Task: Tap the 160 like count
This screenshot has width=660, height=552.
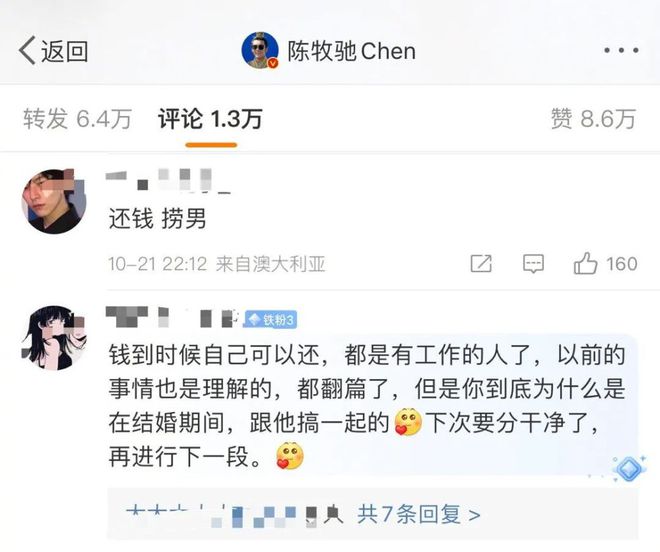Action: pyautogui.click(x=621, y=264)
